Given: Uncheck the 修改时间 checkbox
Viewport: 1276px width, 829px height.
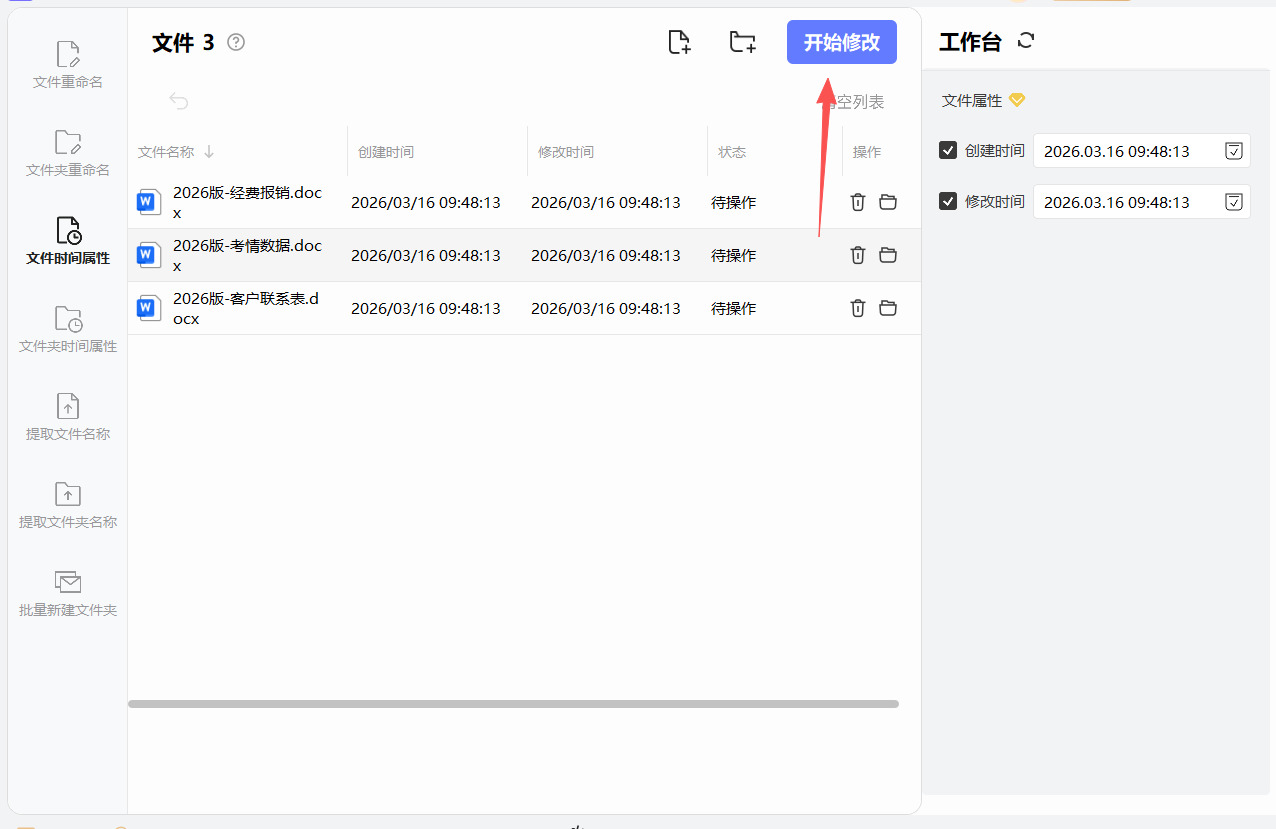Looking at the screenshot, I should [948, 201].
